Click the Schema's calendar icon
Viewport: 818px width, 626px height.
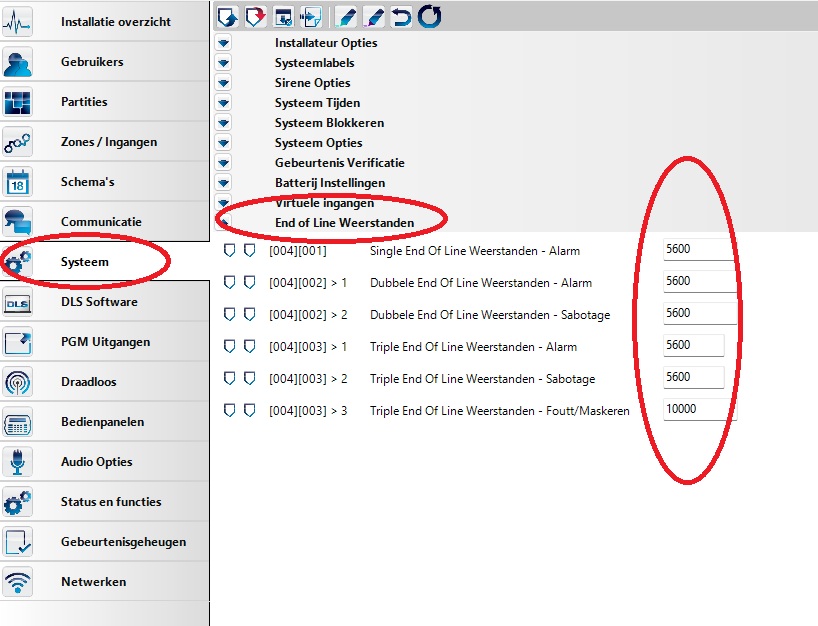pos(19,182)
